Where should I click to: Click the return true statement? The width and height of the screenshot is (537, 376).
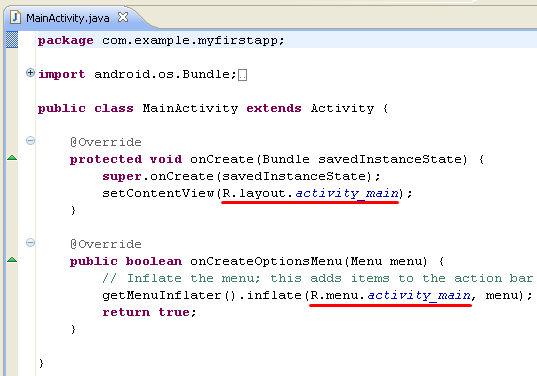pos(149,312)
